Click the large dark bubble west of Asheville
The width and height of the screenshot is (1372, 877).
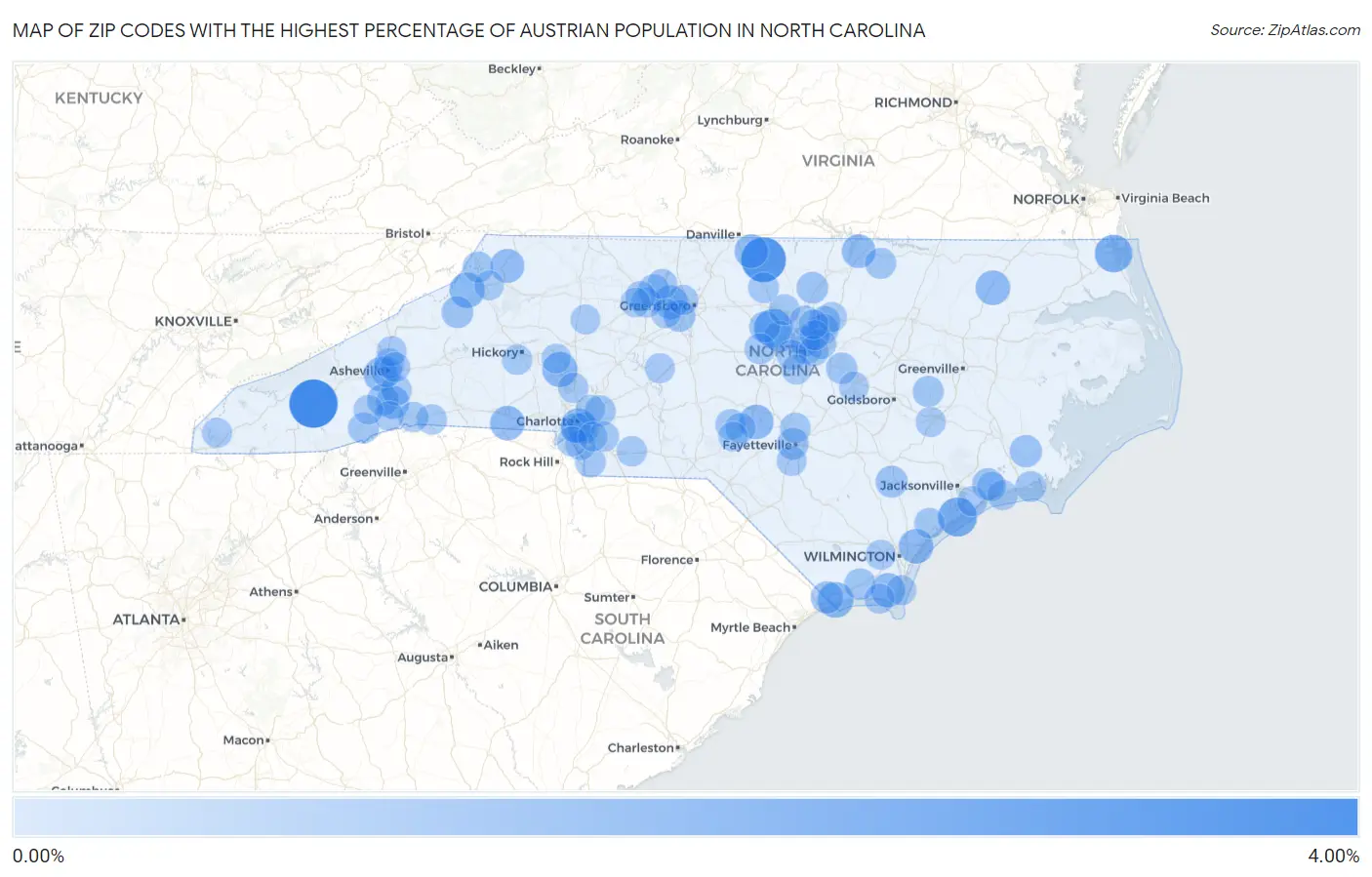click(313, 403)
